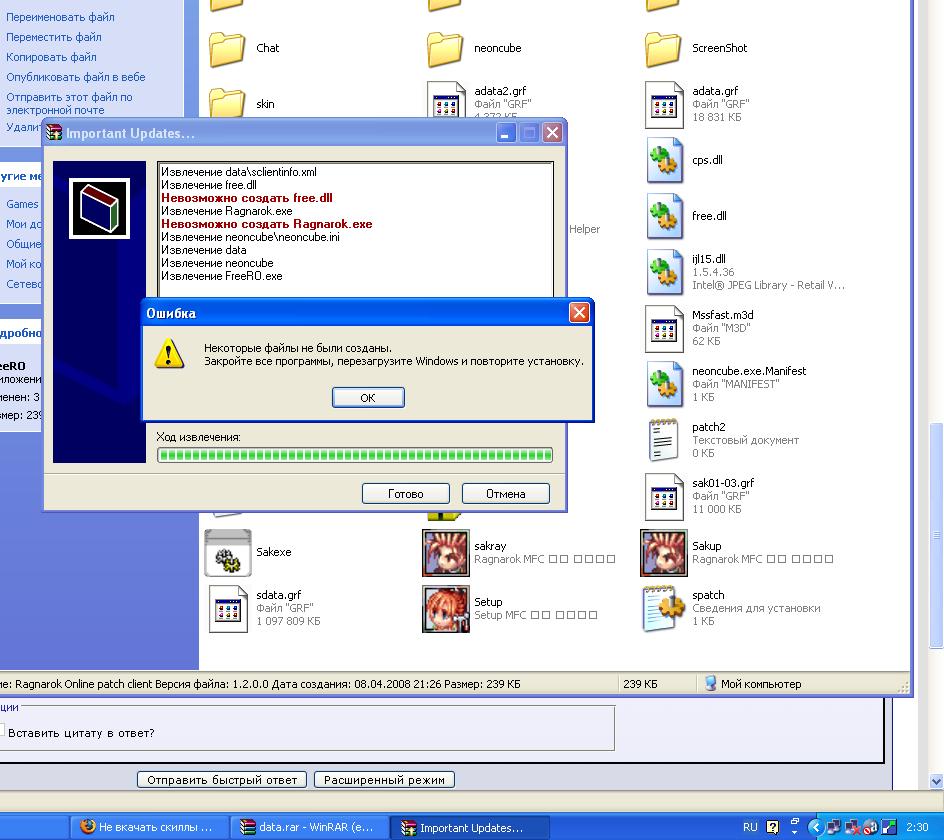Select the patch2 text document icon
This screenshot has height=840, width=944.
pos(663,440)
